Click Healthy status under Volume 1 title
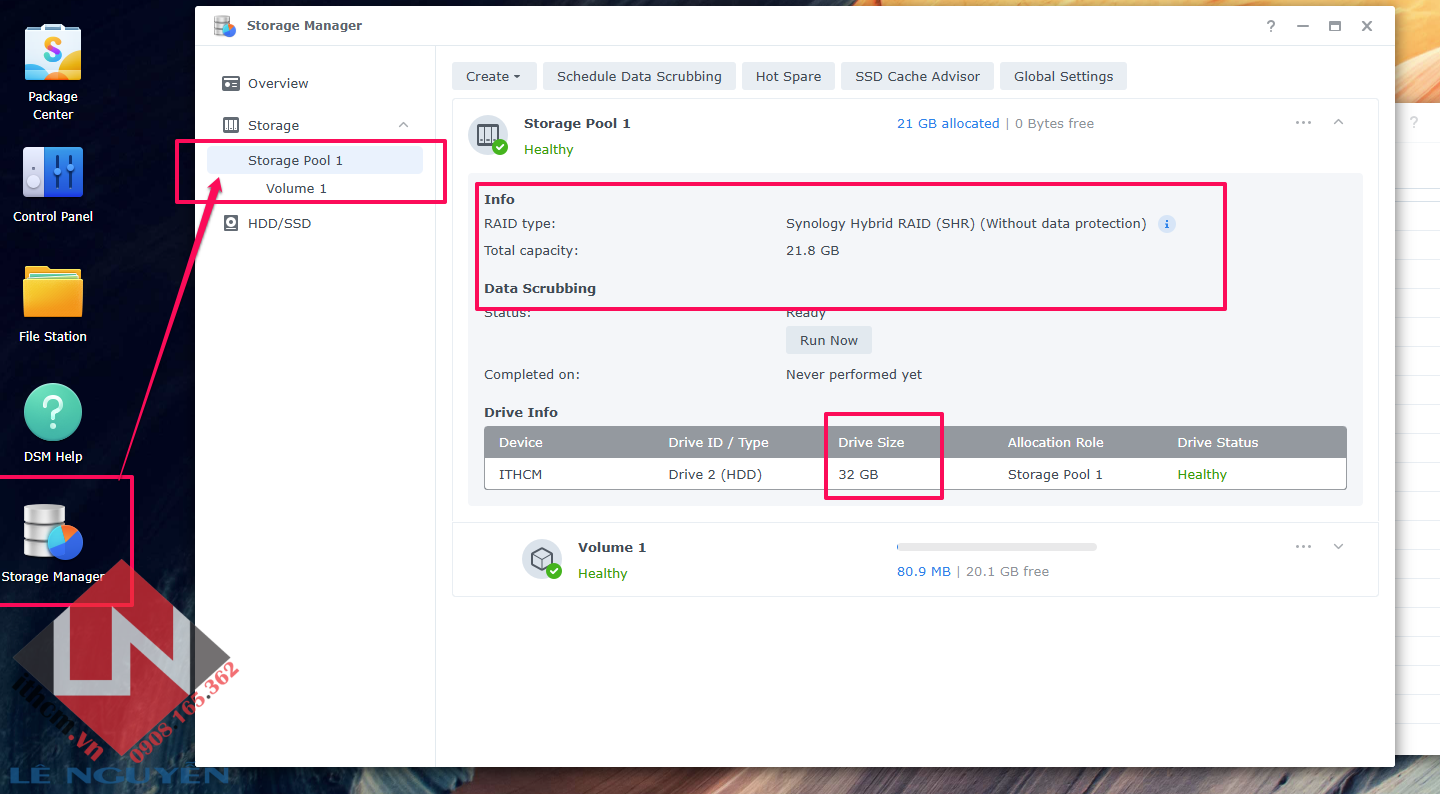 pos(603,573)
